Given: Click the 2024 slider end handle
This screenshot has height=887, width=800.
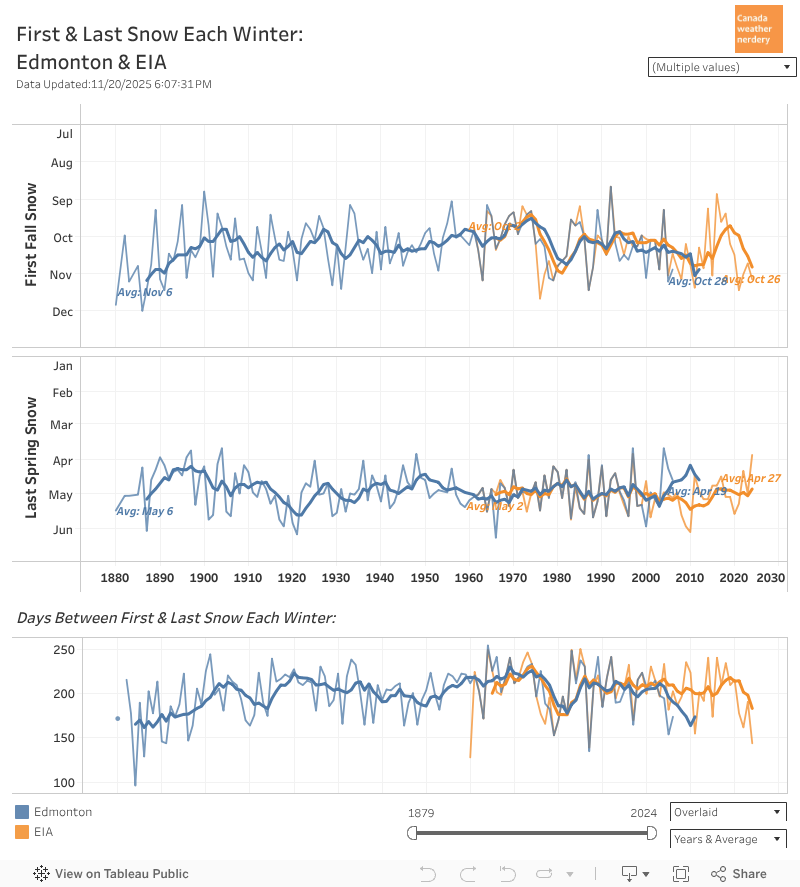Looking at the screenshot, I should [652, 833].
